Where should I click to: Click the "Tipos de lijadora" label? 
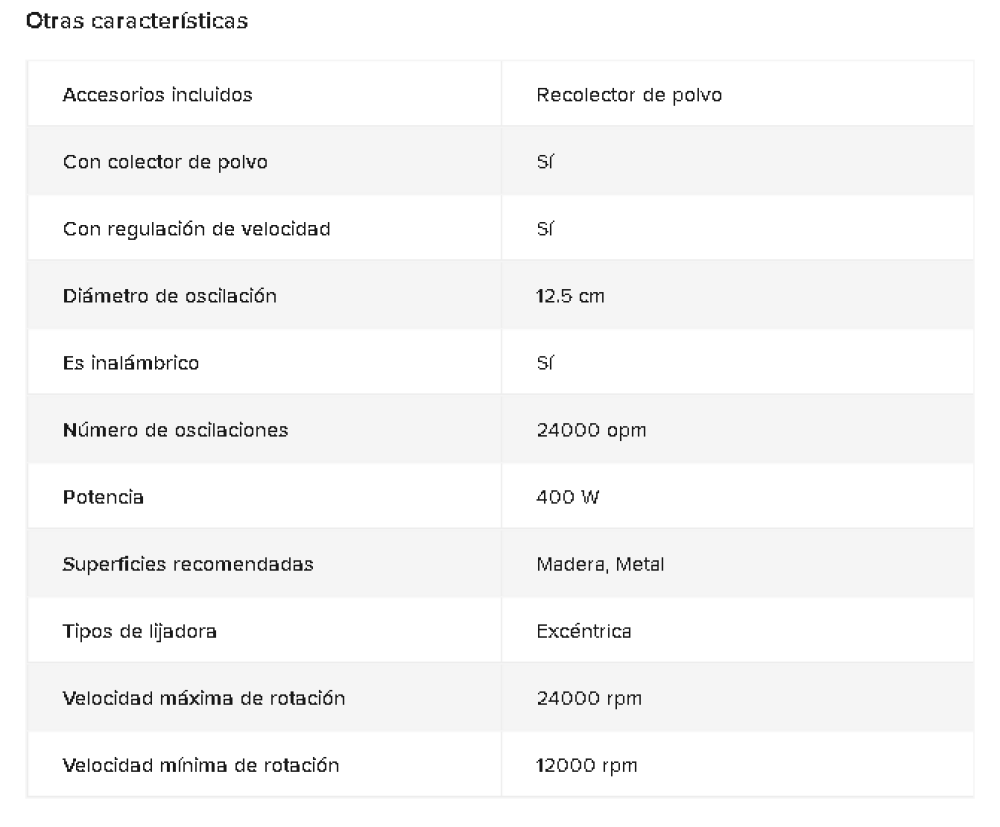pyautogui.click(x=140, y=631)
